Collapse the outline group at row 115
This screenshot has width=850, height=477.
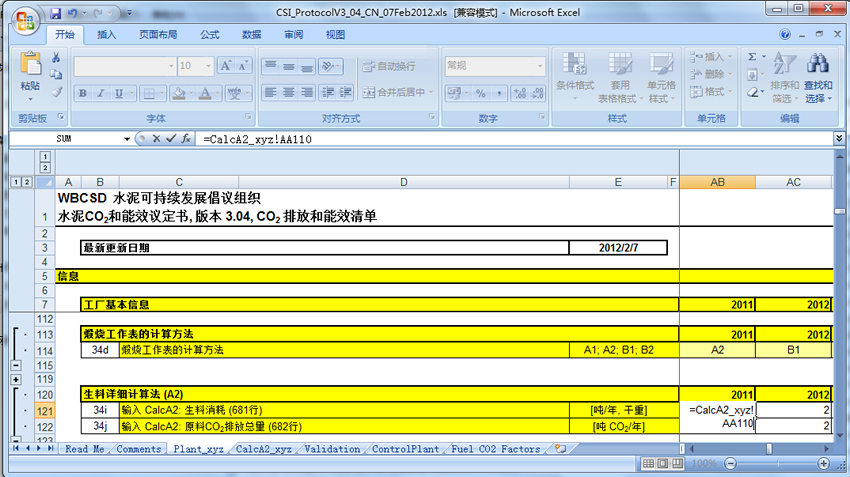pos(16,365)
